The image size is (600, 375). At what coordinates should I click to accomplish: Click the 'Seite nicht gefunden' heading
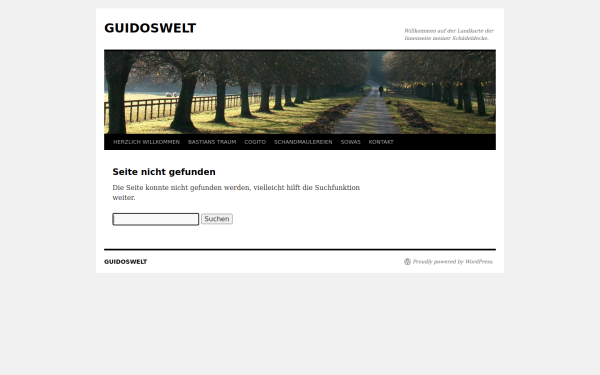(164, 172)
